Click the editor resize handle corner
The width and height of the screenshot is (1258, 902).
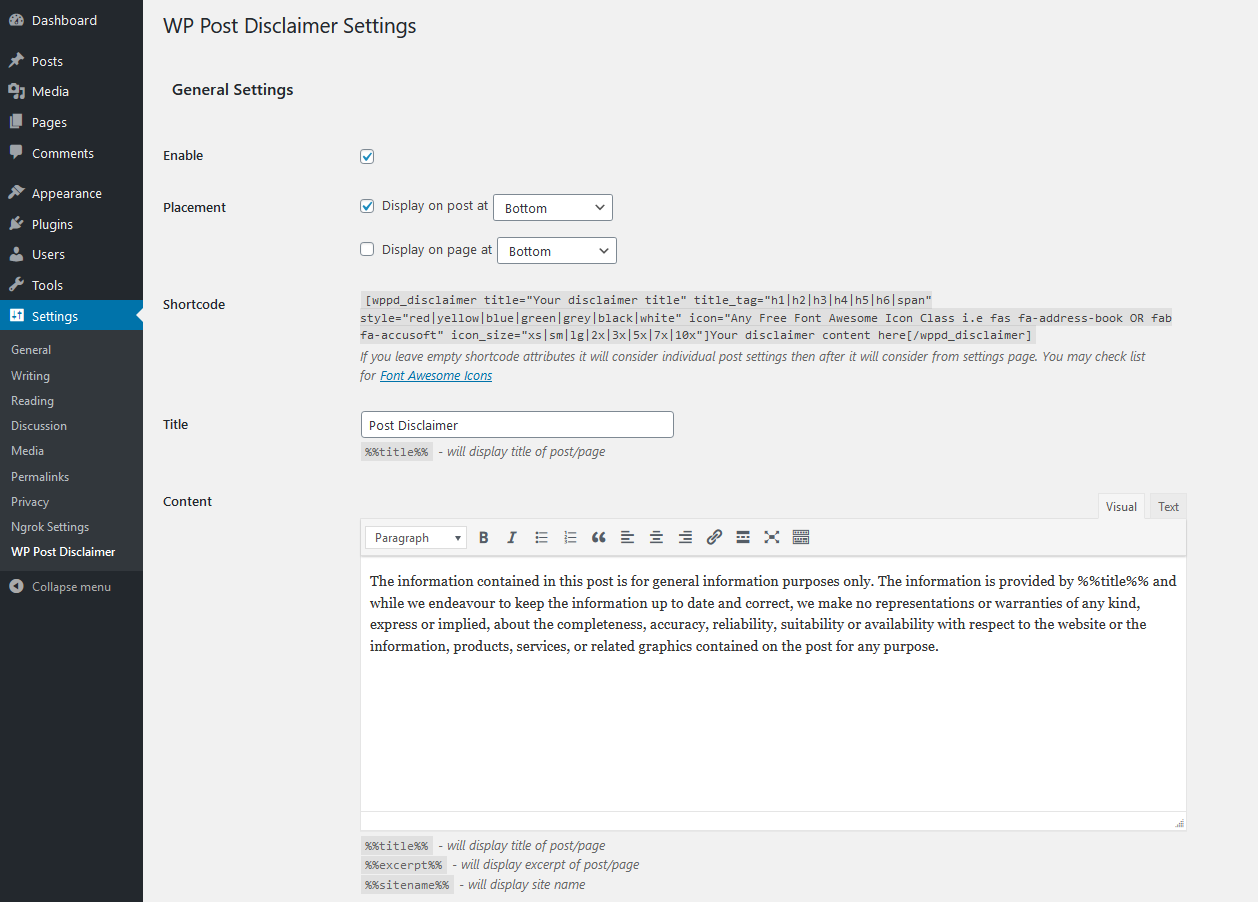point(1180,823)
